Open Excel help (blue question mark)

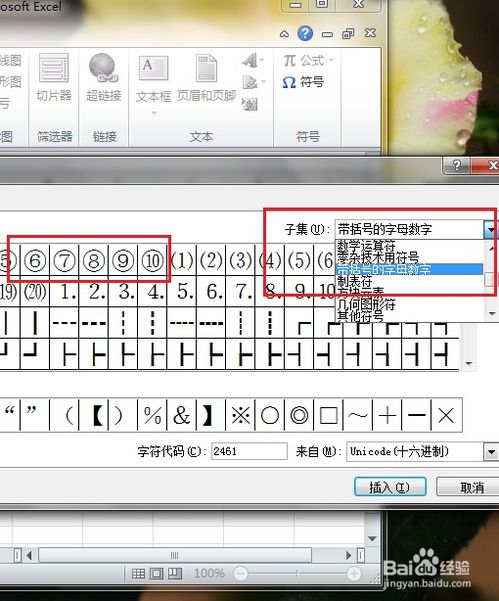pyautogui.click(x=305, y=33)
